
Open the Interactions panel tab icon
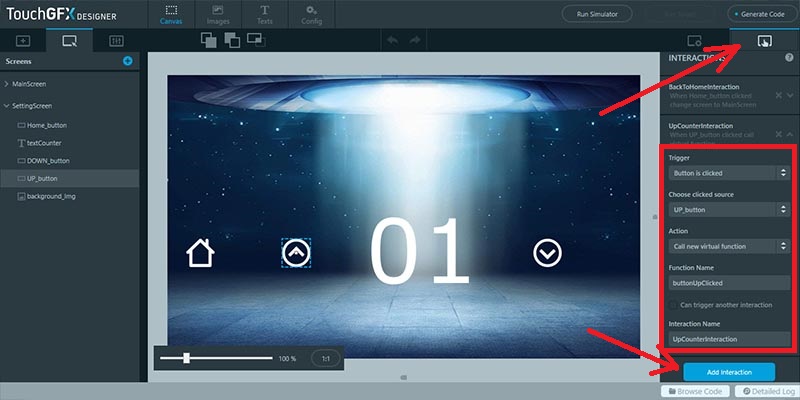[764, 41]
